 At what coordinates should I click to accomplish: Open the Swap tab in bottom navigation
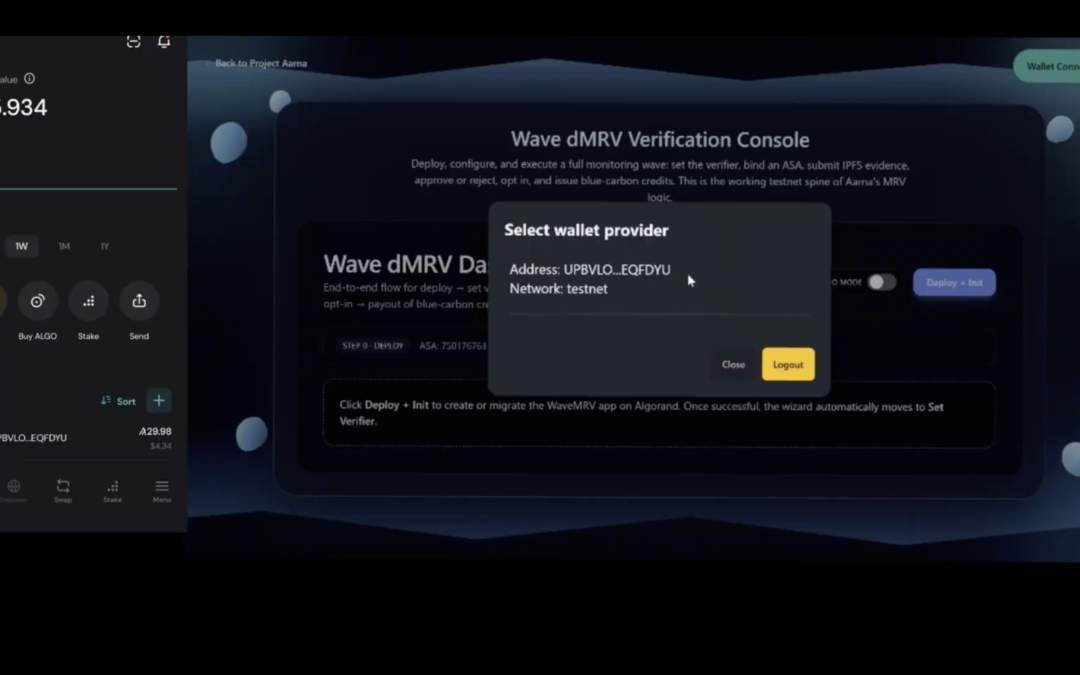[x=63, y=490]
